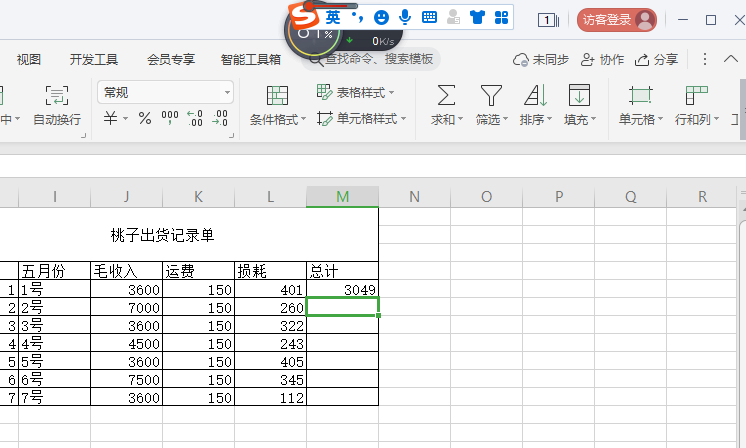Open the Conditional Formatting (条件格式) icon
Viewport: 746px width, 448px height.
pyautogui.click(x=278, y=96)
